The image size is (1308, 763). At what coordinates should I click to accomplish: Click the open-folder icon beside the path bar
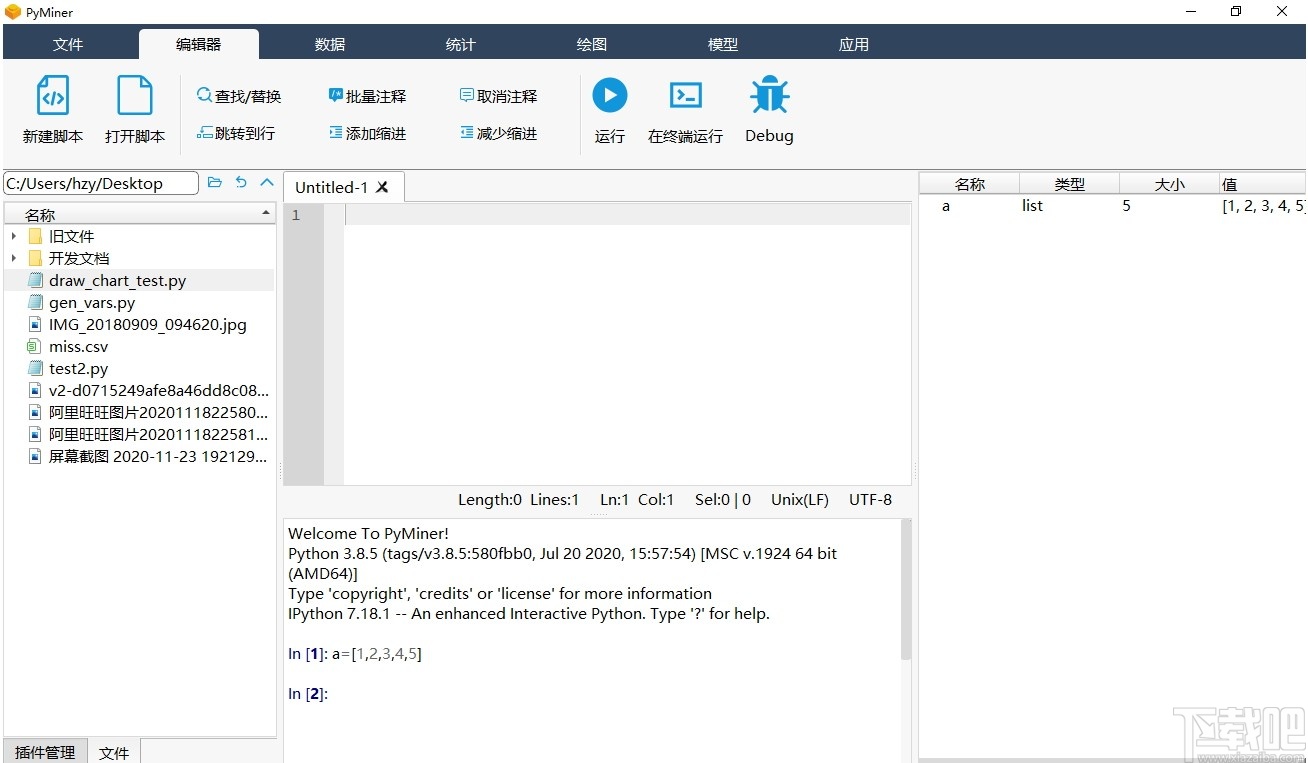(x=215, y=182)
